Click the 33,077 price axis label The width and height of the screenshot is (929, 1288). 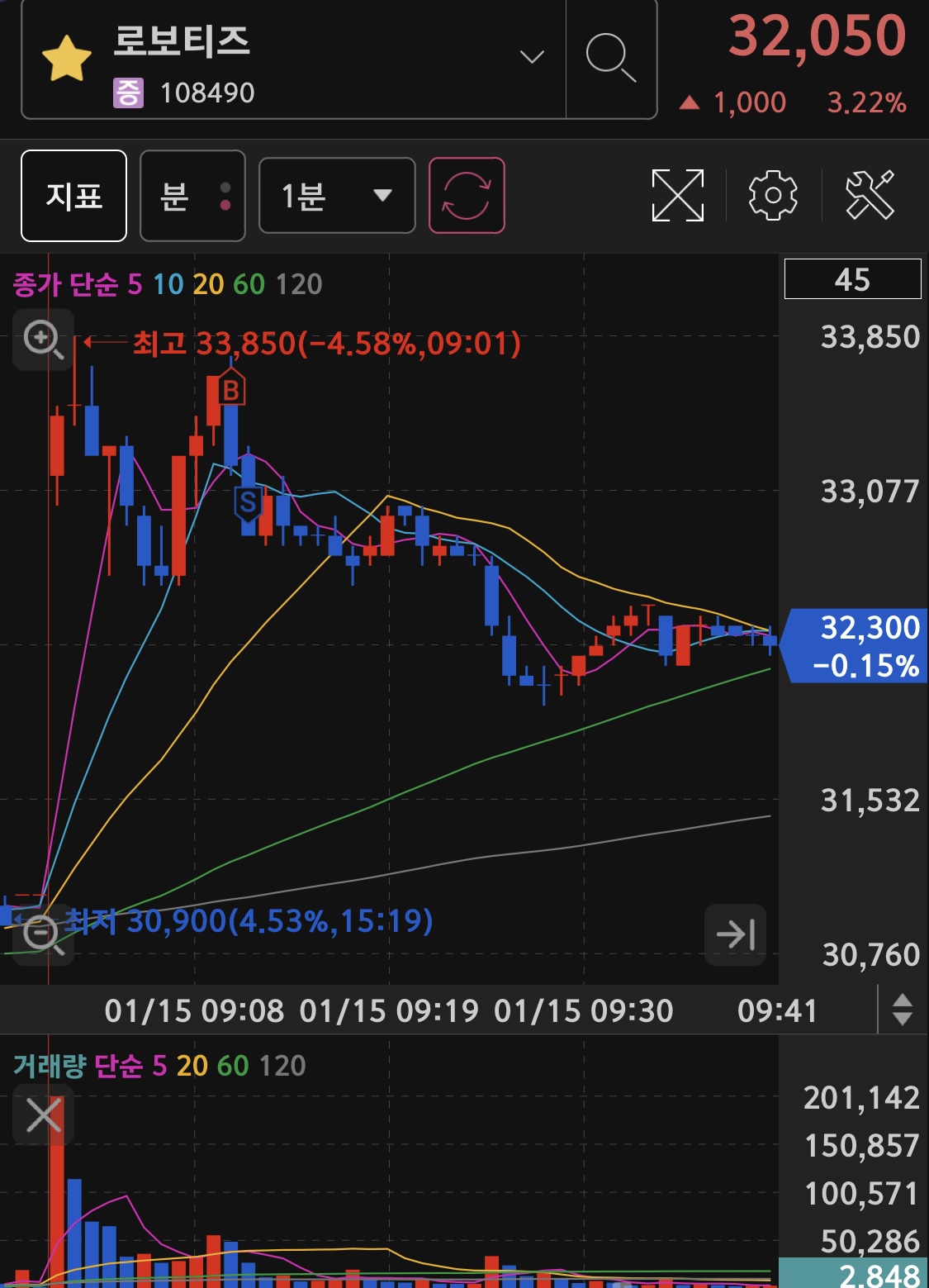click(870, 492)
